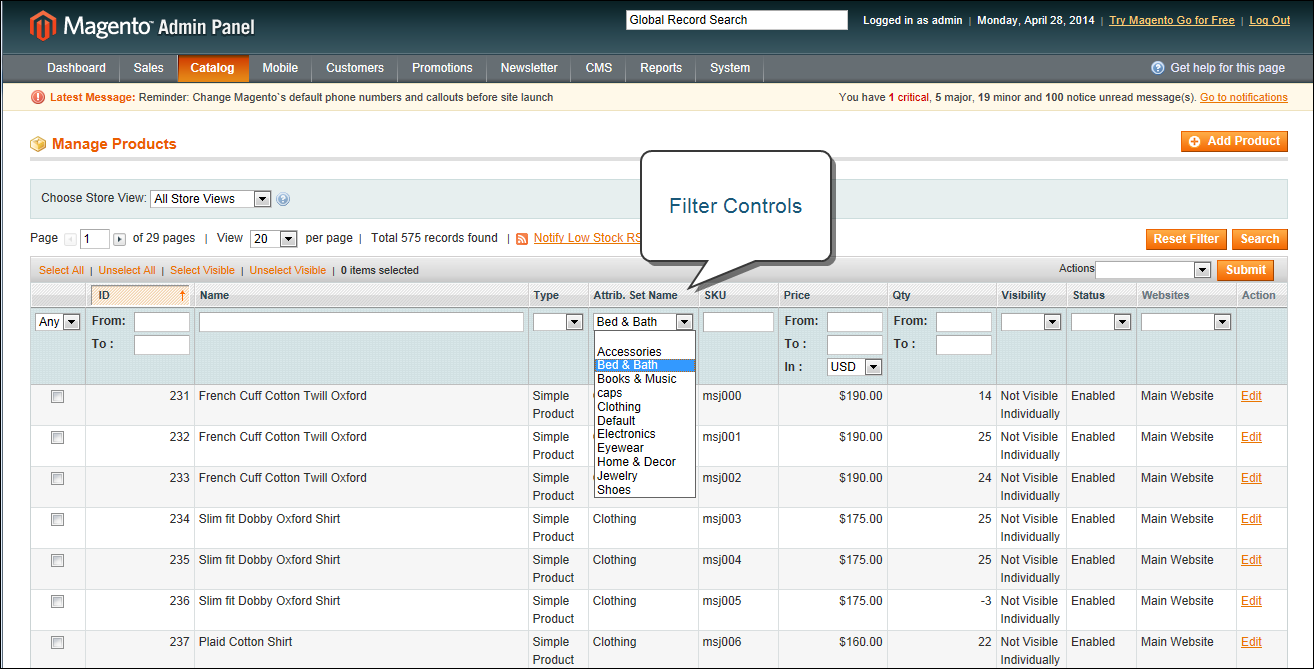Select Accessories in the attribute set list
The width and height of the screenshot is (1314, 669).
pyautogui.click(x=645, y=352)
